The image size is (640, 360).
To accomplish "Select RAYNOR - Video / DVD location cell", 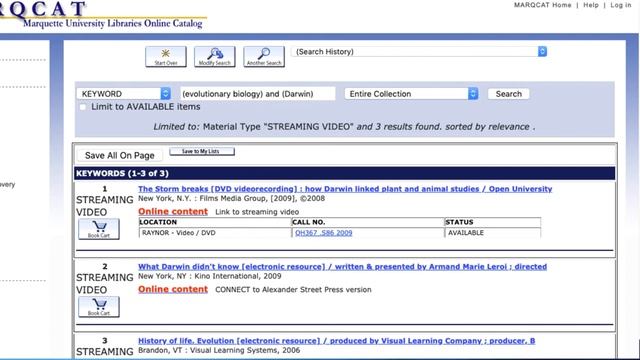I will click(215, 233).
